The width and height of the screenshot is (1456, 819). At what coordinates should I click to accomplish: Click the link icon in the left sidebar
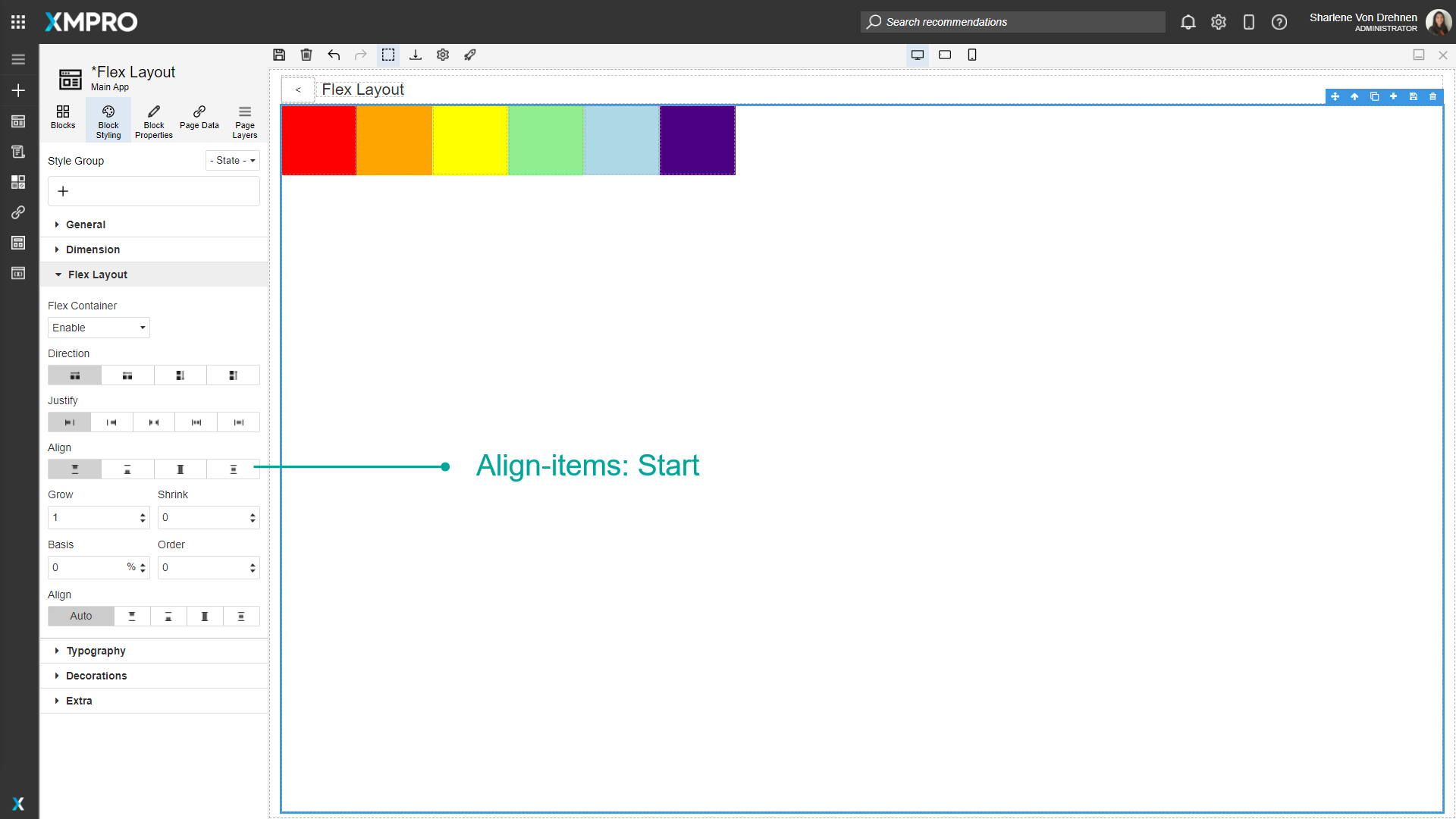[x=18, y=212]
